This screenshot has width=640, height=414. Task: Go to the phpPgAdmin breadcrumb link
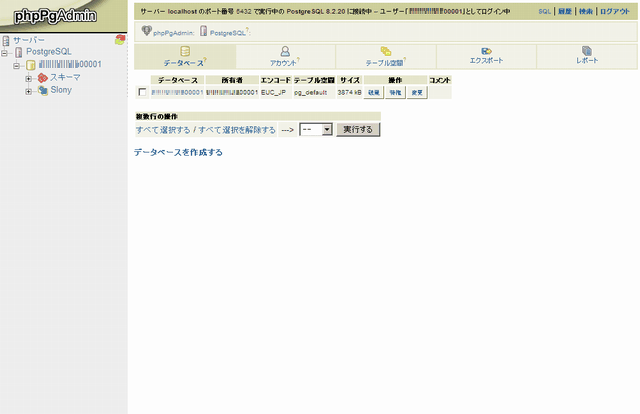point(173,33)
